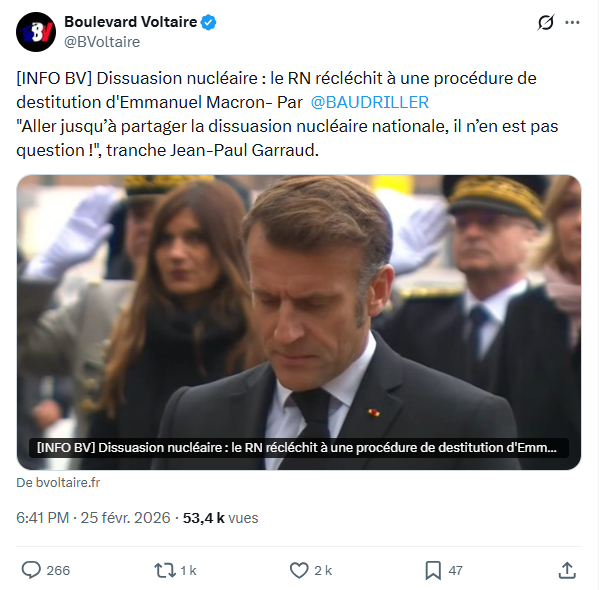Viewport: 599px width, 590px height.
Task: Open the three-dot more options menu
Action: pos(572,23)
